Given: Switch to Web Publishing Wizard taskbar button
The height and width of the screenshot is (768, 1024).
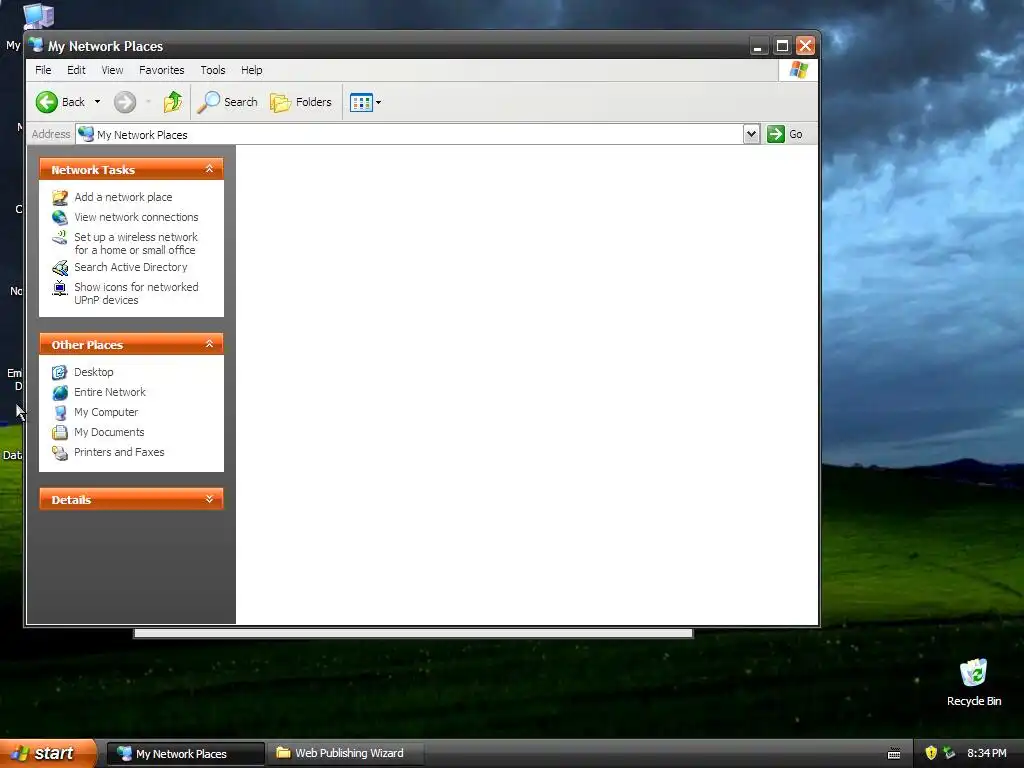Looking at the screenshot, I should pyautogui.click(x=345, y=754).
